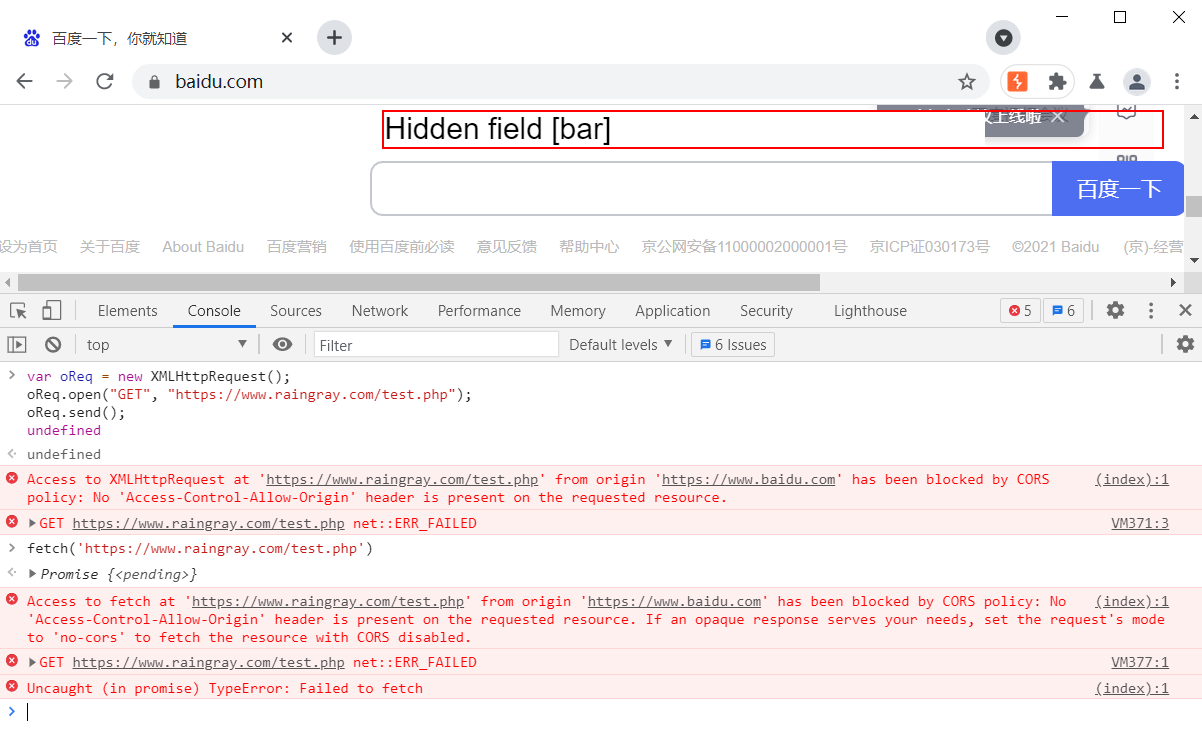The width and height of the screenshot is (1202, 729).
Task: Focus the Baidu search input box
Action: click(x=711, y=189)
